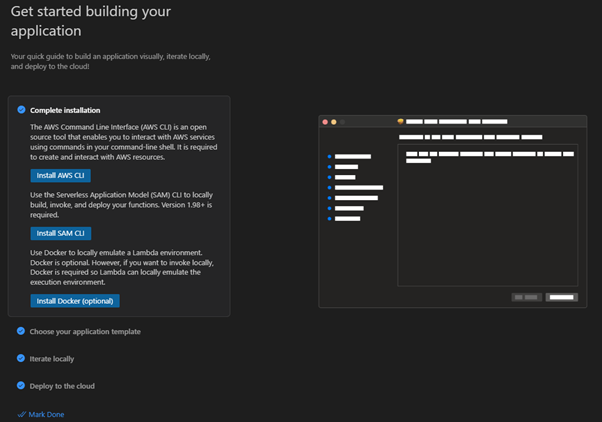Expand the Iterate locally step
The image size is (602, 422).
pyautogui.click(x=52, y=359)
